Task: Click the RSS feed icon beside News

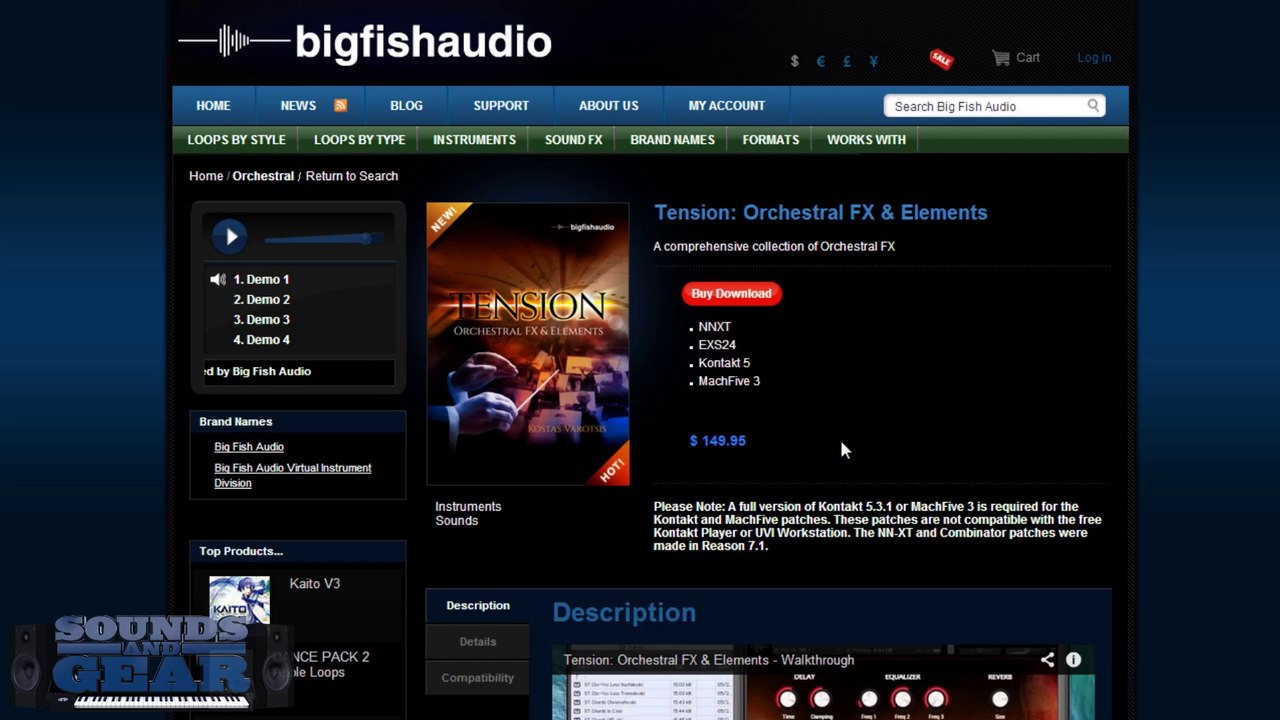Action: 340,105
